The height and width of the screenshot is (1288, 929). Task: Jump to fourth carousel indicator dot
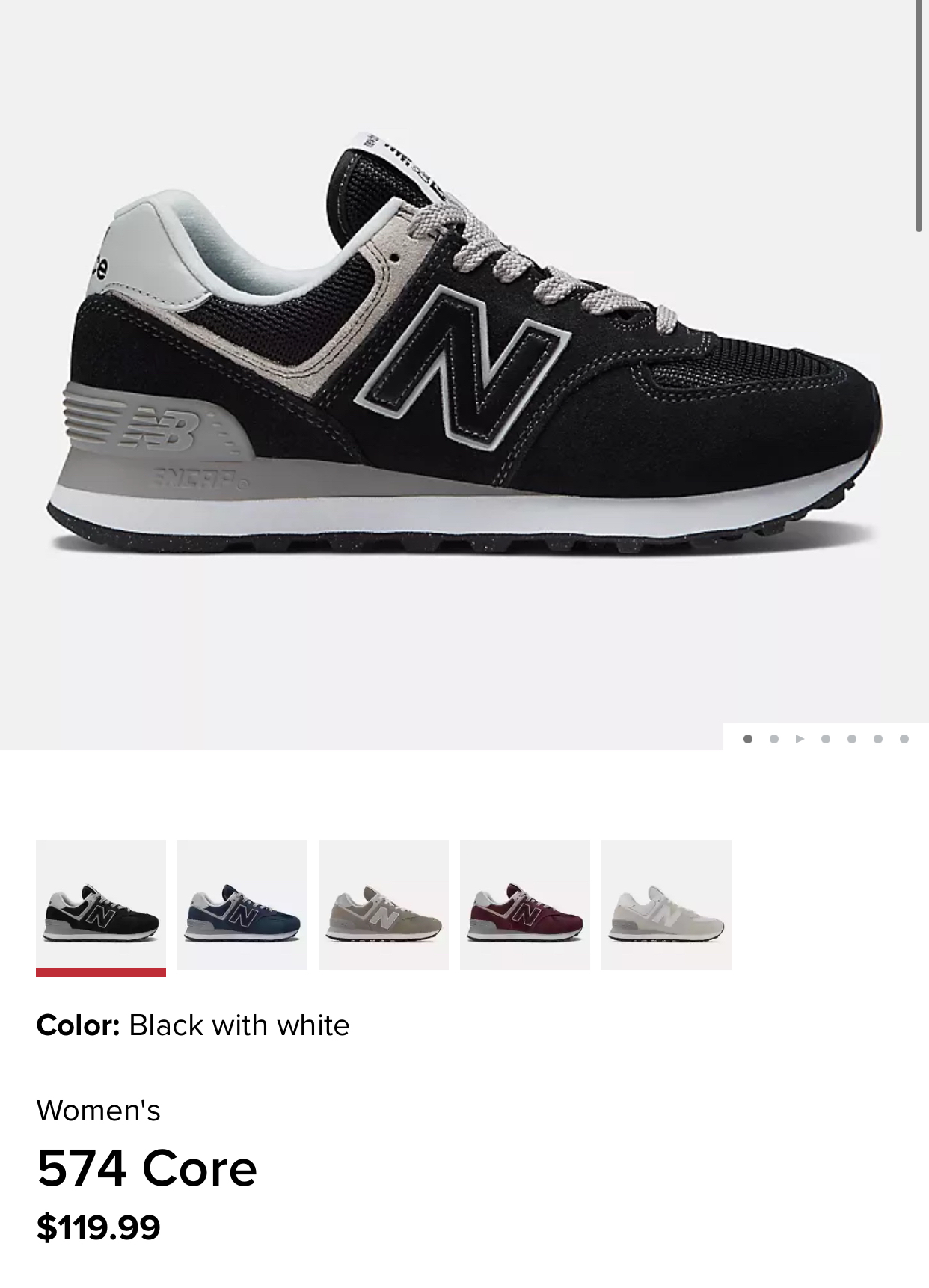click(x=826, y=739)
